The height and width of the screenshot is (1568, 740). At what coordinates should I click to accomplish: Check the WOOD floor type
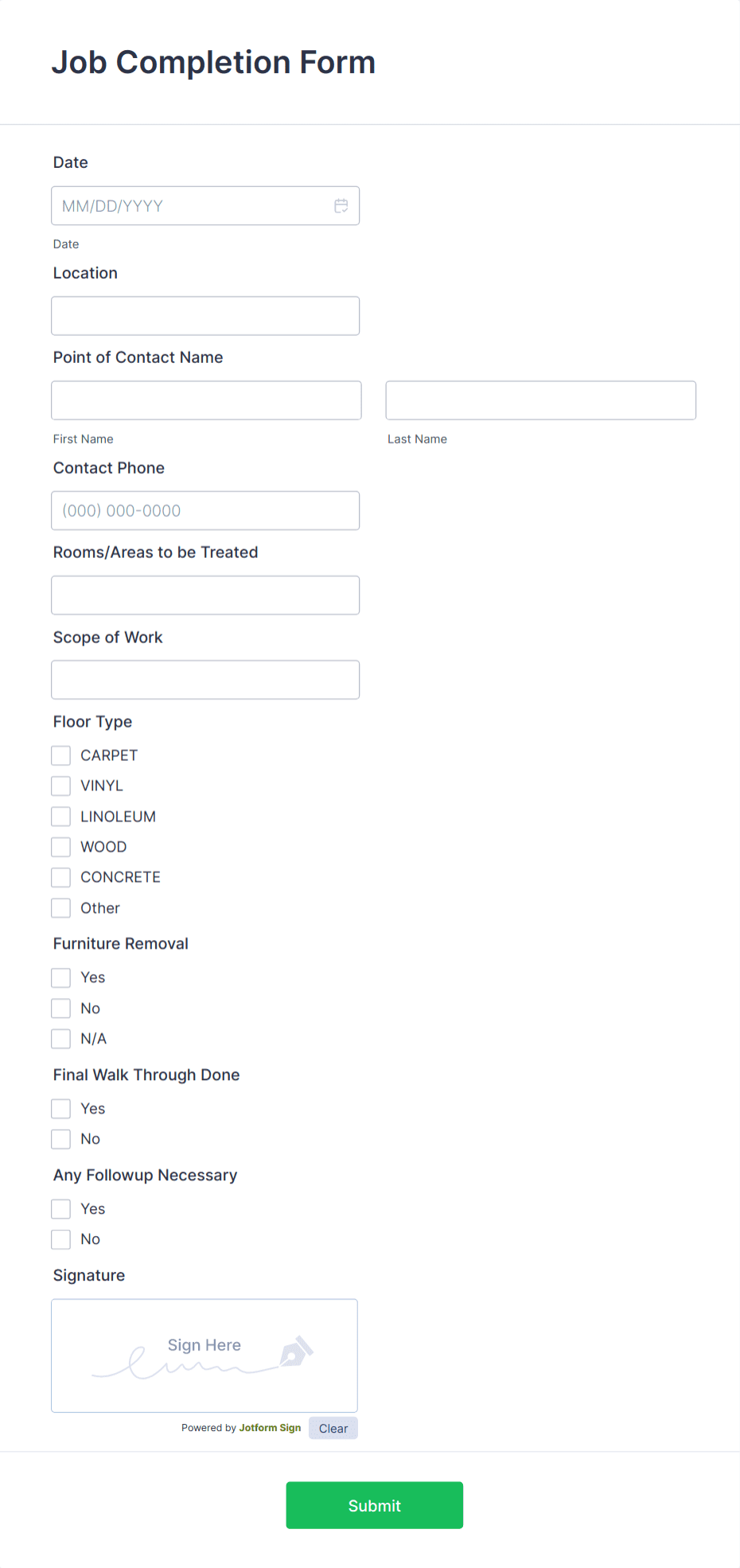click(60, 846)
